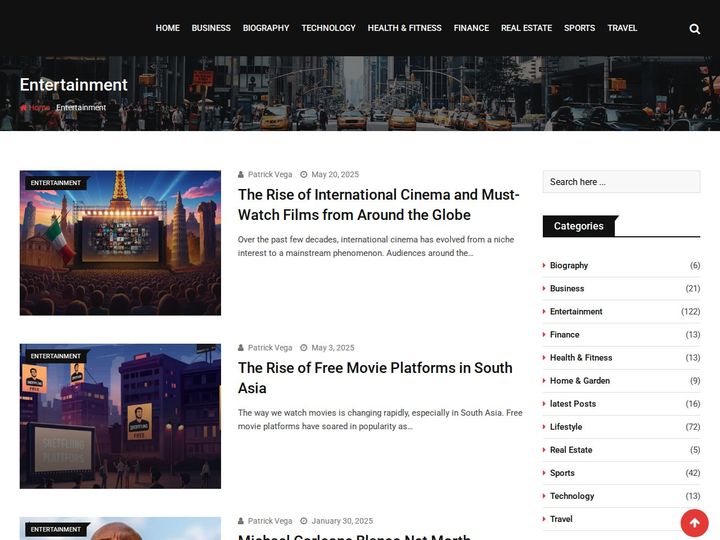This screenshot has width=720, height=540.
Task: Click the clock icon next to May 3, 2025
Action: (304, 348)
